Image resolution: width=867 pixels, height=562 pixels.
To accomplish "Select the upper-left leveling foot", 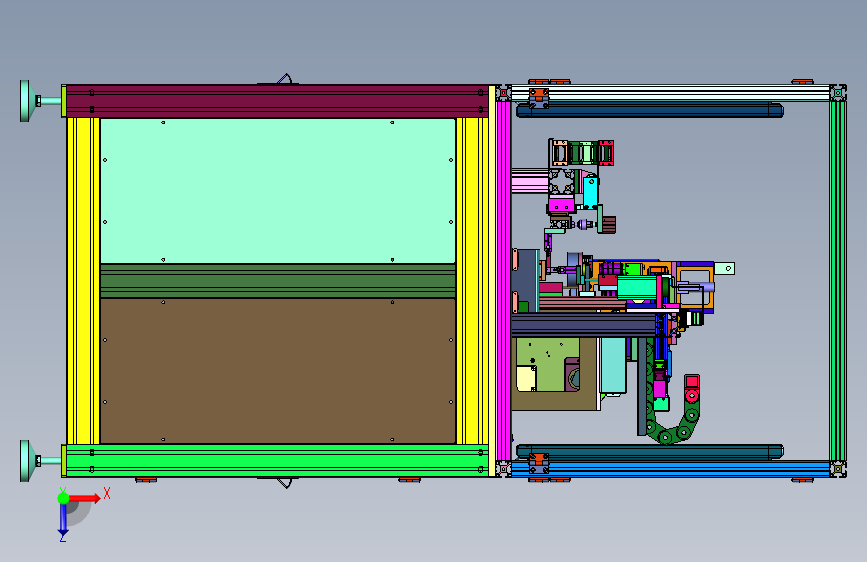I will coord(25,101).
